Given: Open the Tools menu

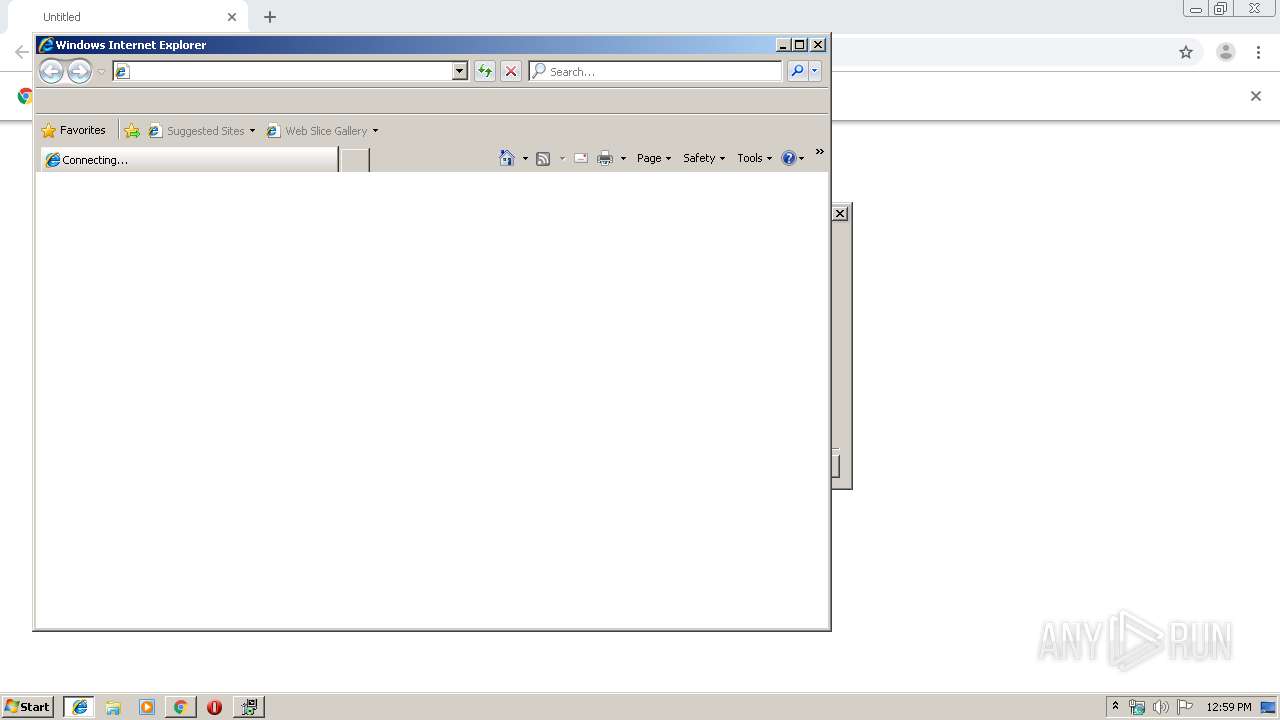Looking at the screenshot, I should (755, 158).
